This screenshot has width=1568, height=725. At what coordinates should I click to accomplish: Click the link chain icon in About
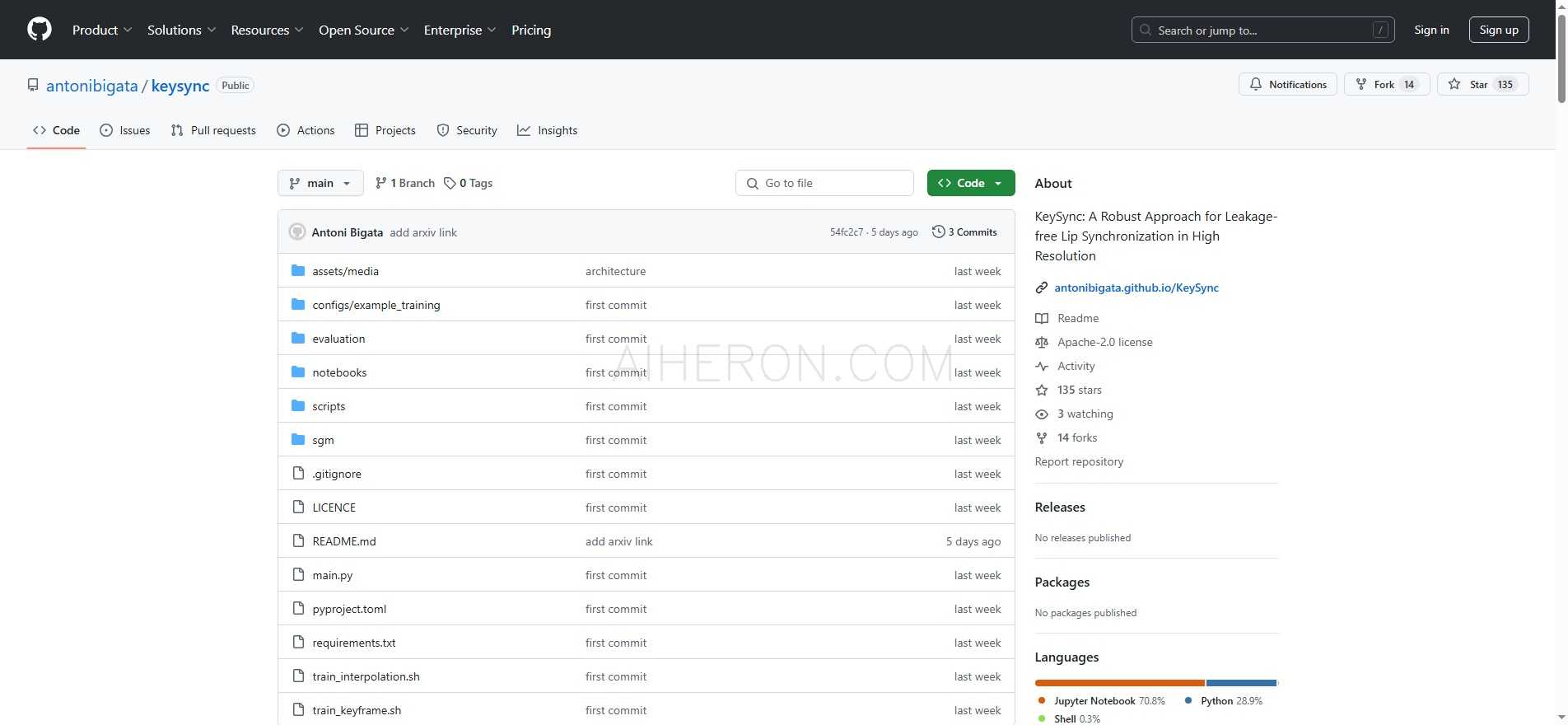coord(1042,288)
